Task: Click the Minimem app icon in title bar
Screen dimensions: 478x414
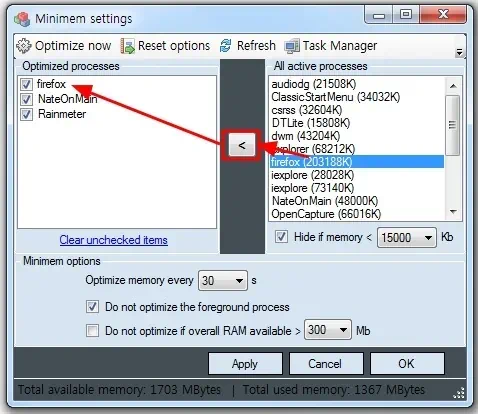Action: pos(22,19)
